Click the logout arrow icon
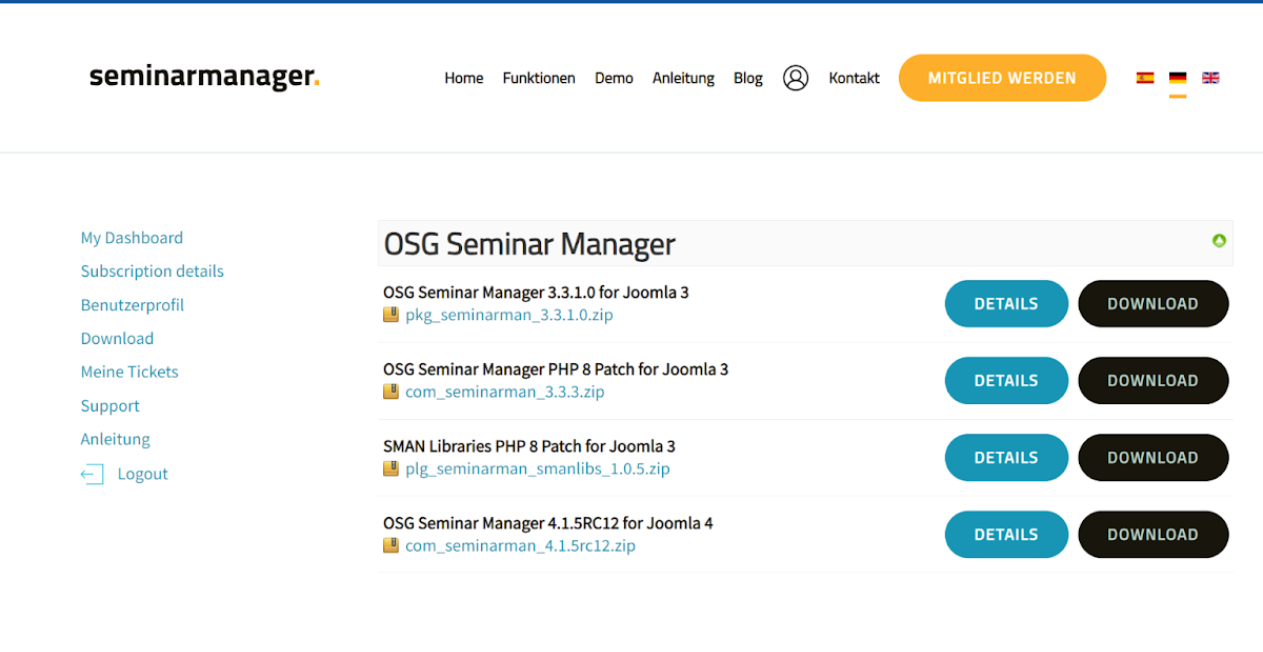The height and width of the screenshot is (652, 1263). [x=92, y=474]
